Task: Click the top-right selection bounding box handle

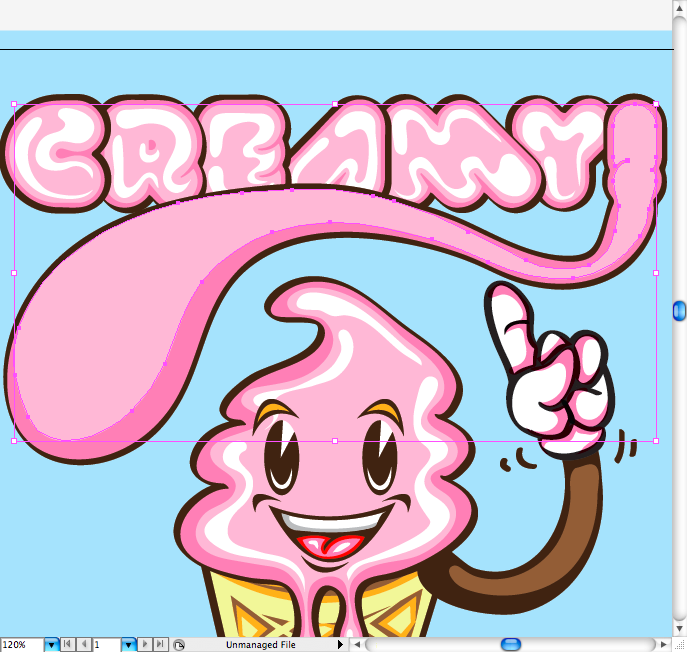Action: pyautogui.click(x=656, y=104)
